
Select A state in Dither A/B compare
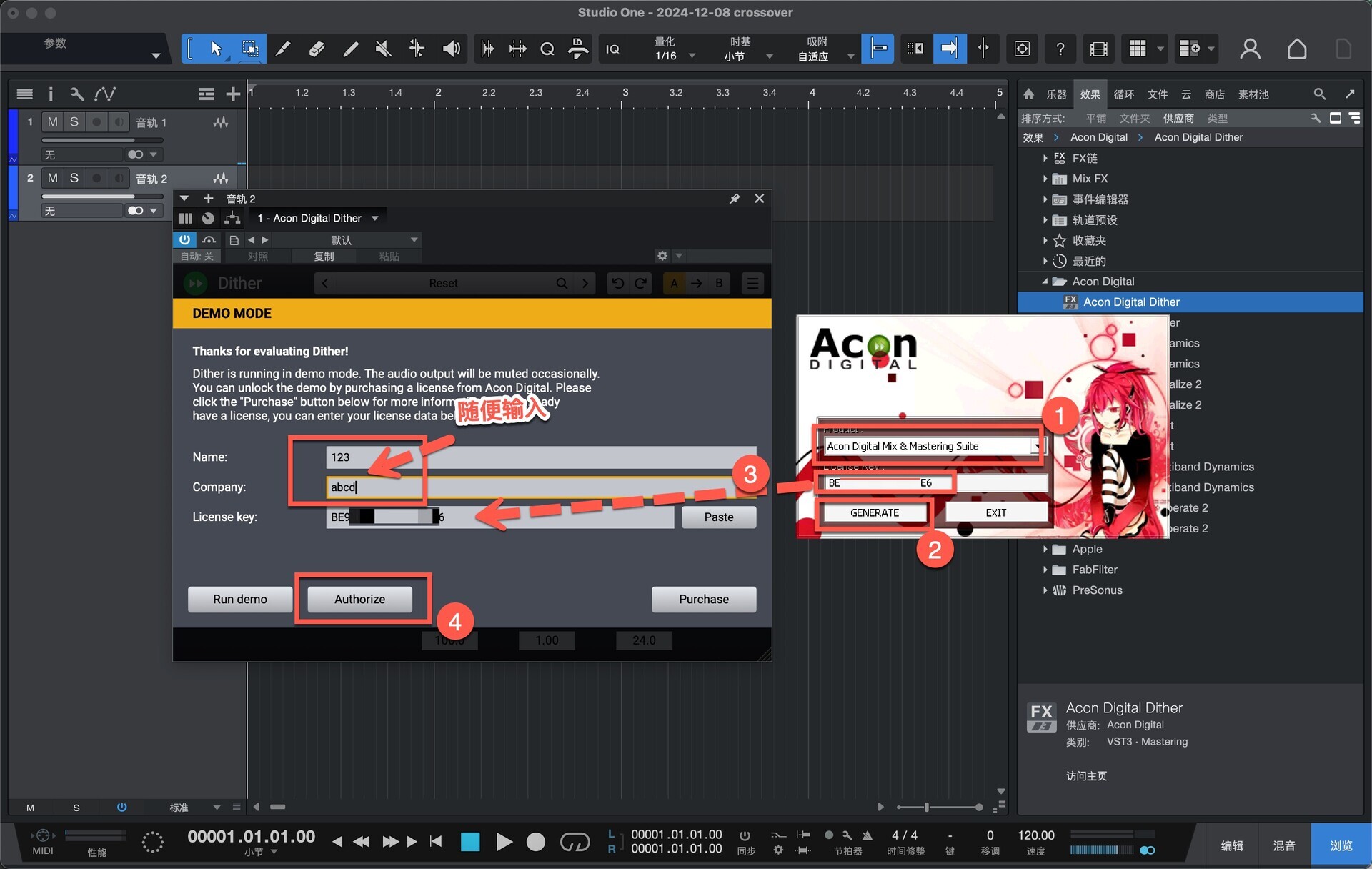(x=674, y=284)
